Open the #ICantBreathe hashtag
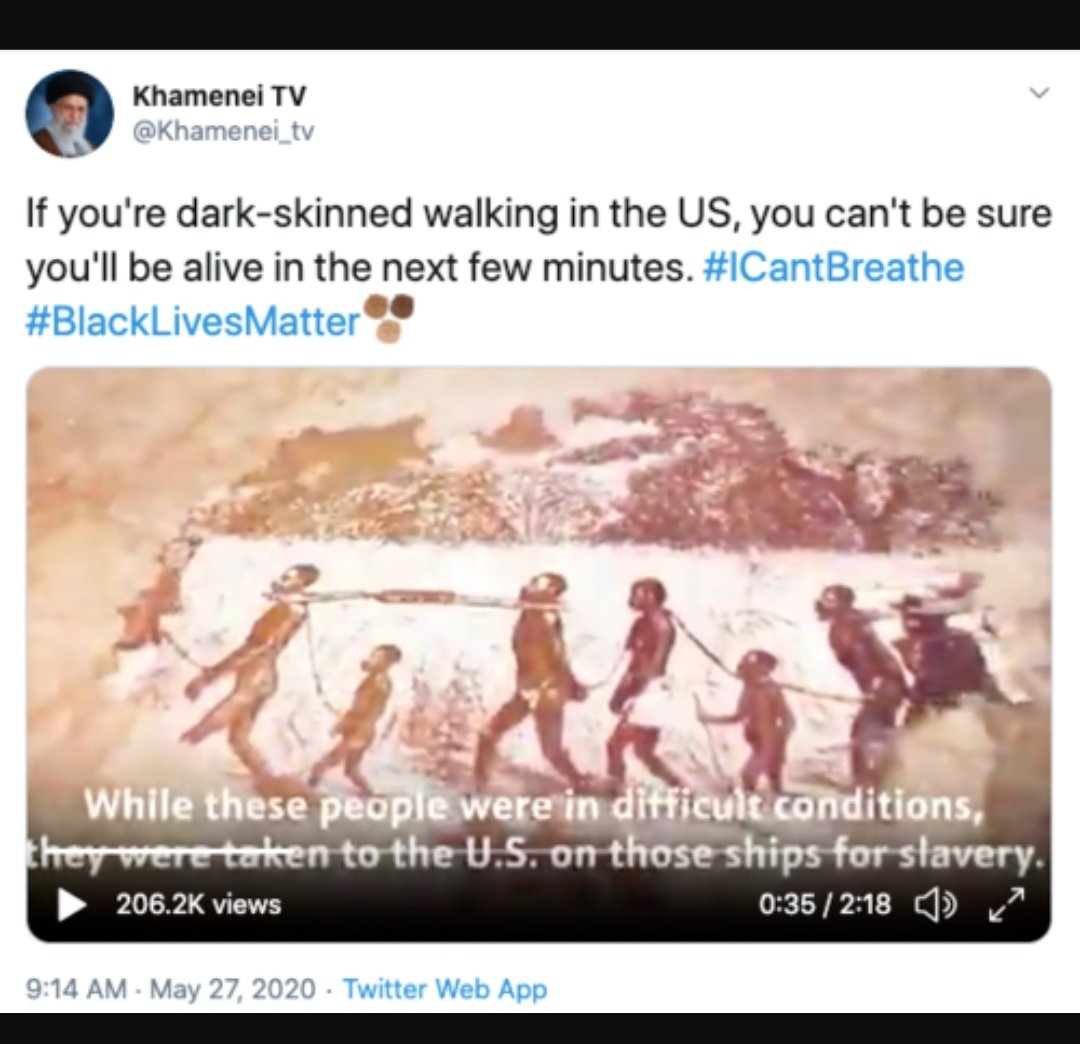This screenshot has width=1080, height=1044. click(x=833, y=267)
